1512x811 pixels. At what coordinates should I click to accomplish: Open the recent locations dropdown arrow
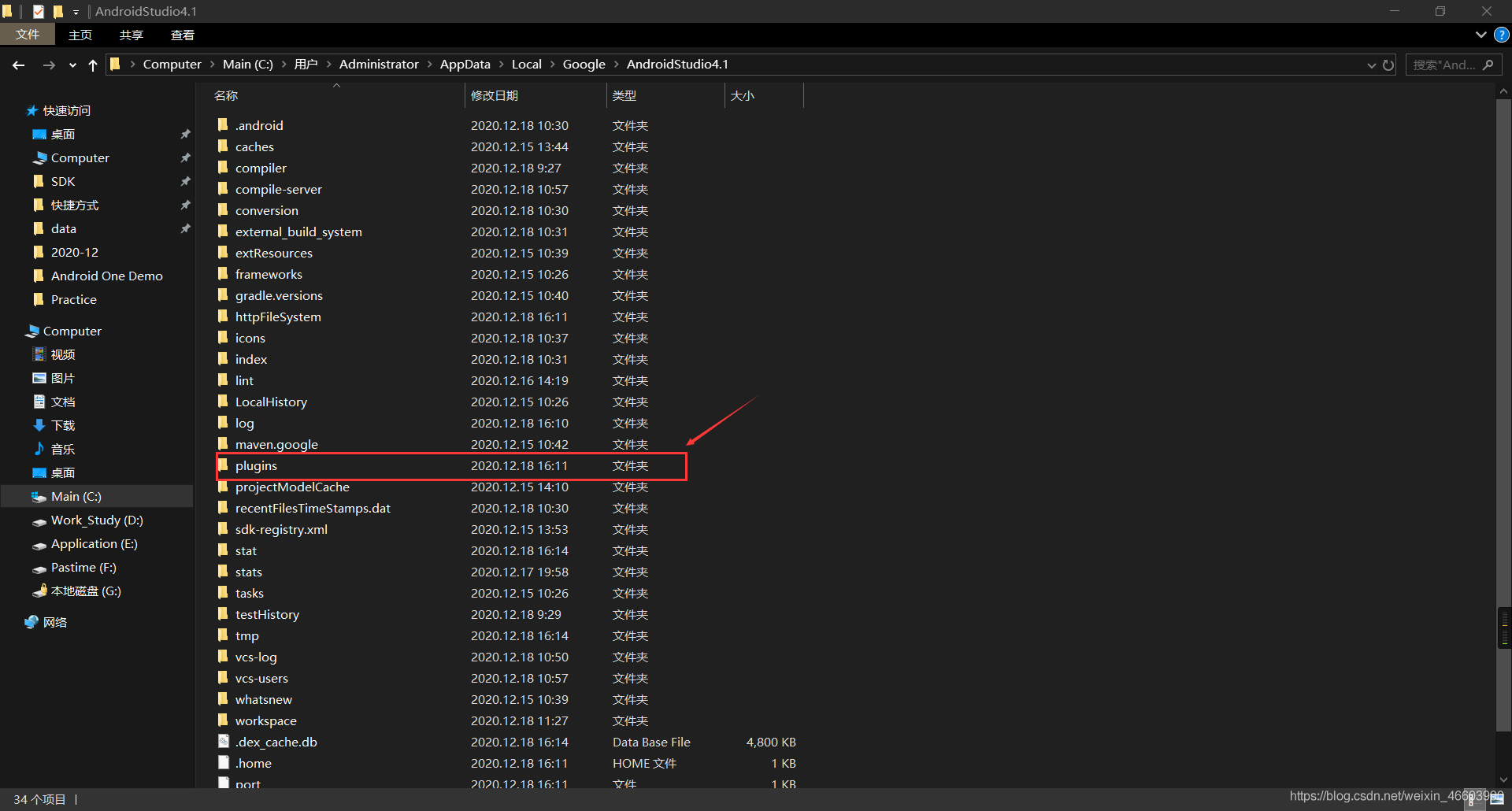click(x=72, y=65)
